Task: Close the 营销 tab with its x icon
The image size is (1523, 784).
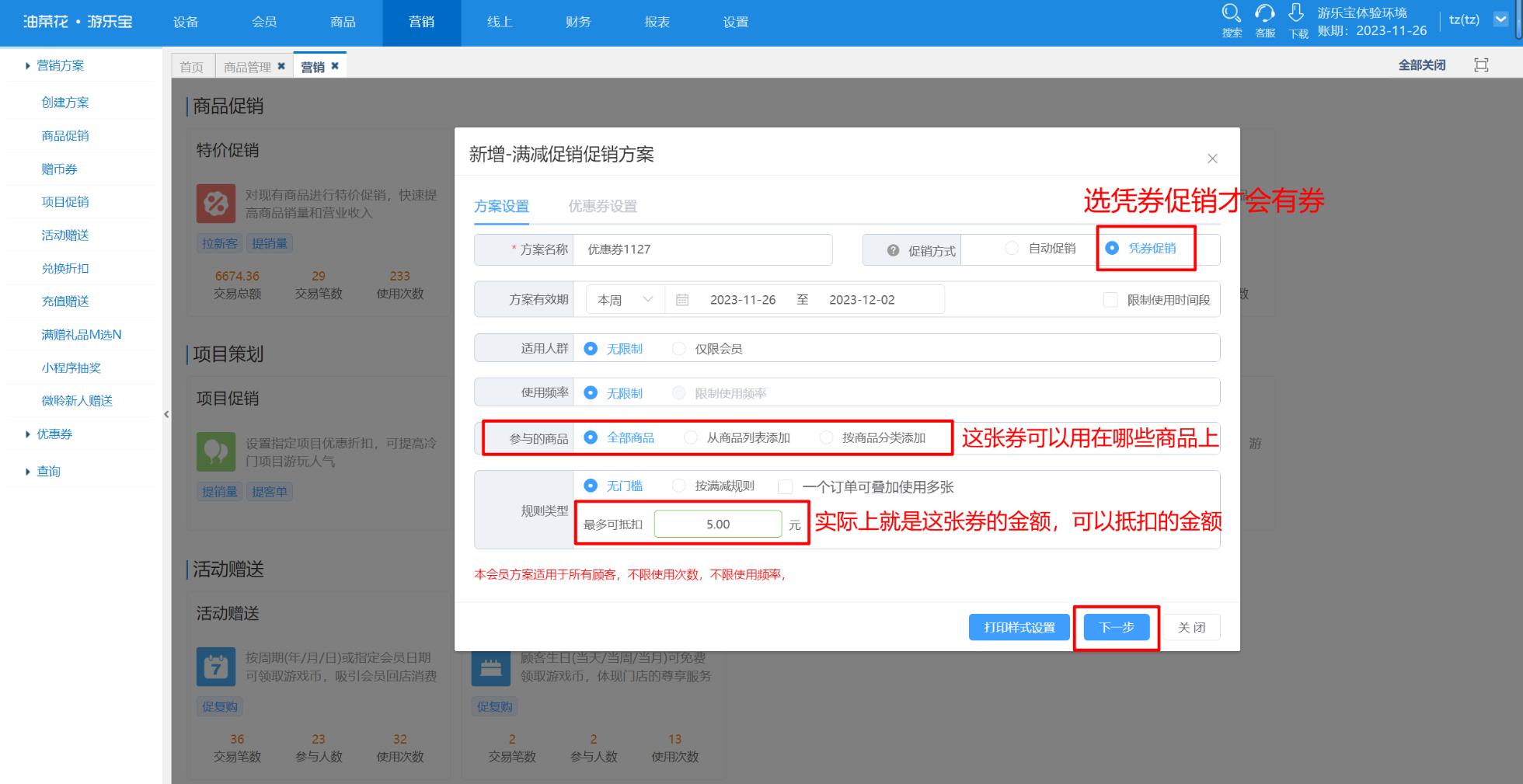Action: click(x=335, y=66)
